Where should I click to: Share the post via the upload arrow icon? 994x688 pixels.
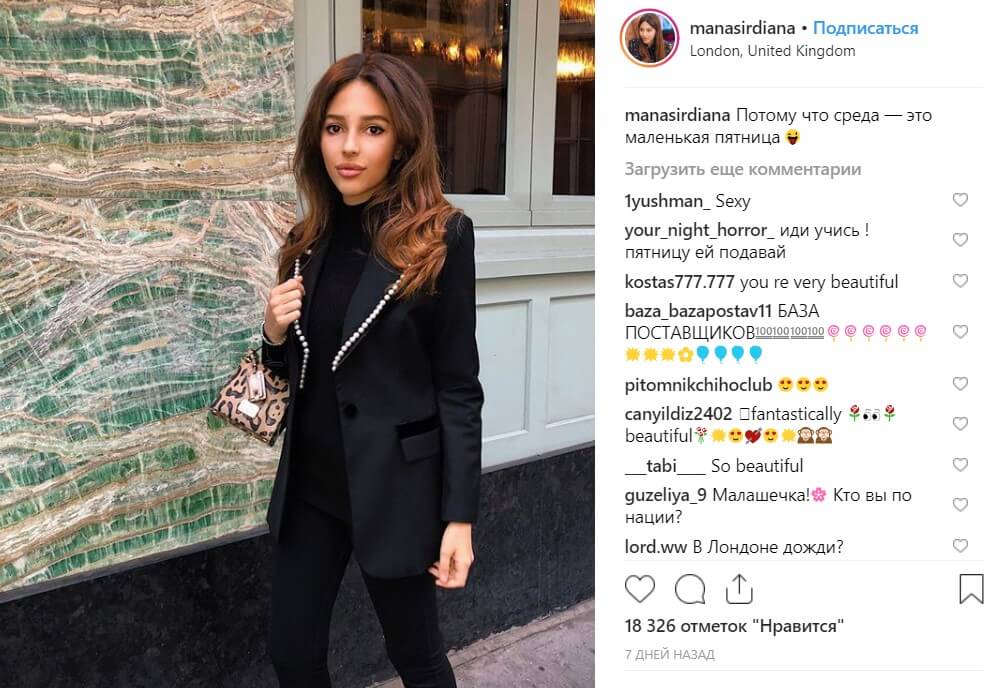[739, 588]
